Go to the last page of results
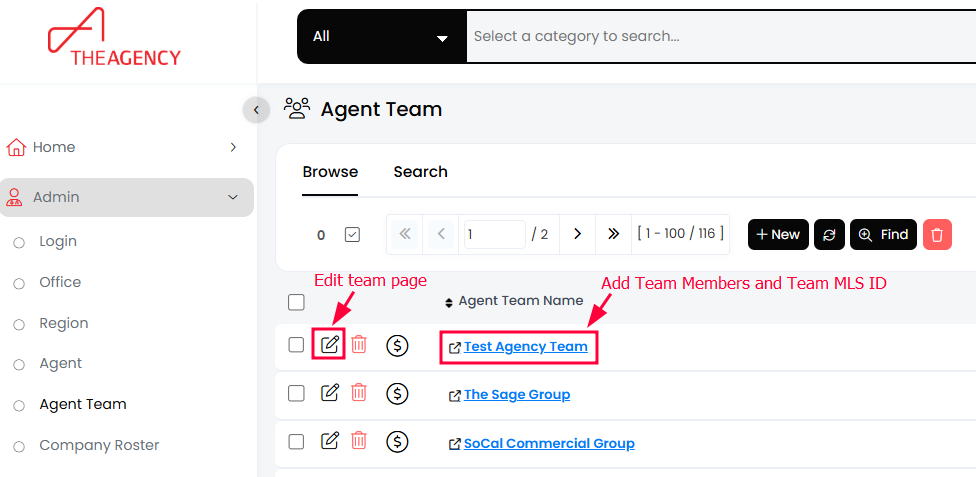Image resolution: width=976 pixels, height=477 pixels. 613,234
